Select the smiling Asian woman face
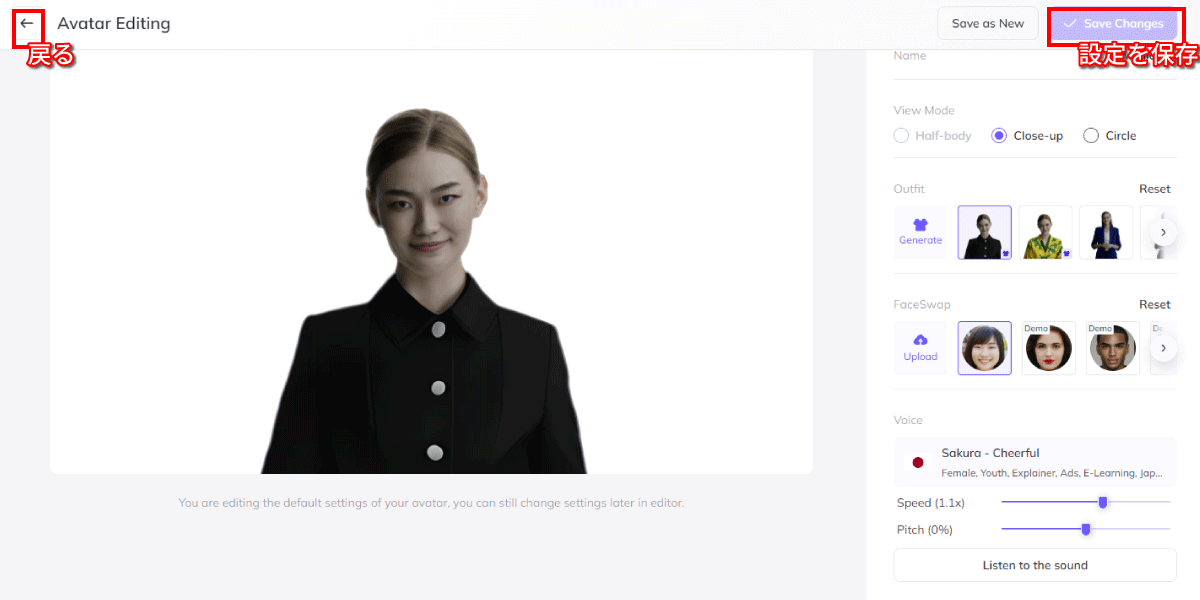This screenshot has width=1200, height=600. [x=985, y=348]
